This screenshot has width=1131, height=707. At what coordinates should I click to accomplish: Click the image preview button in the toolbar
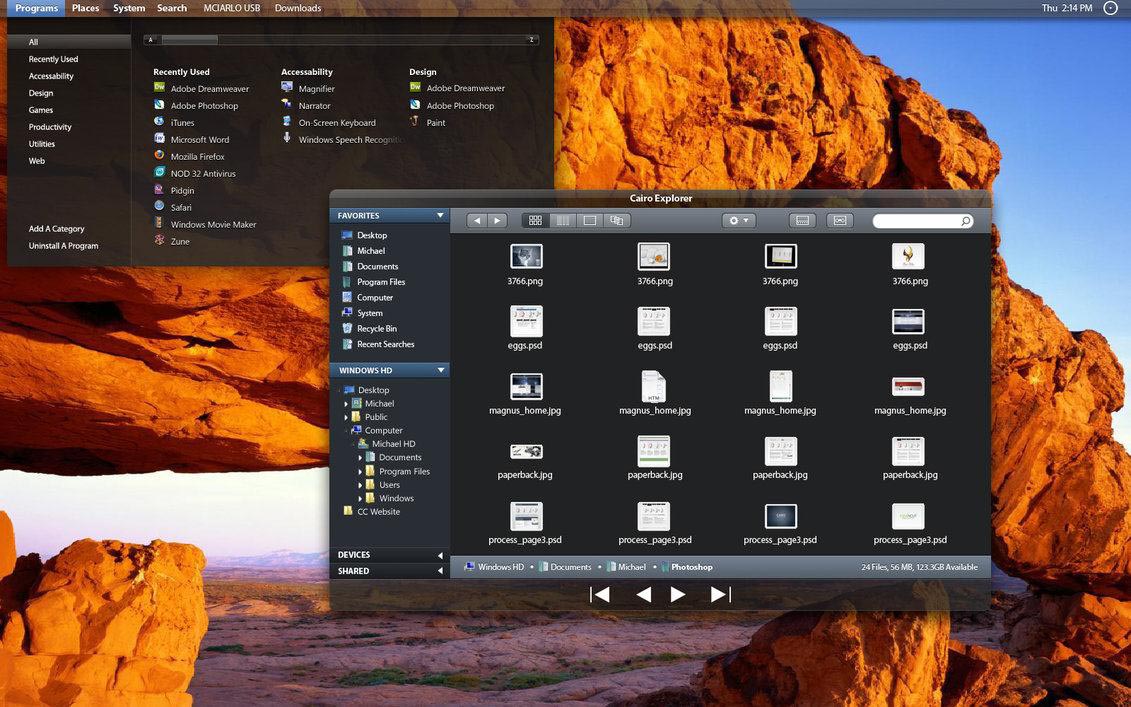[840, 221]
